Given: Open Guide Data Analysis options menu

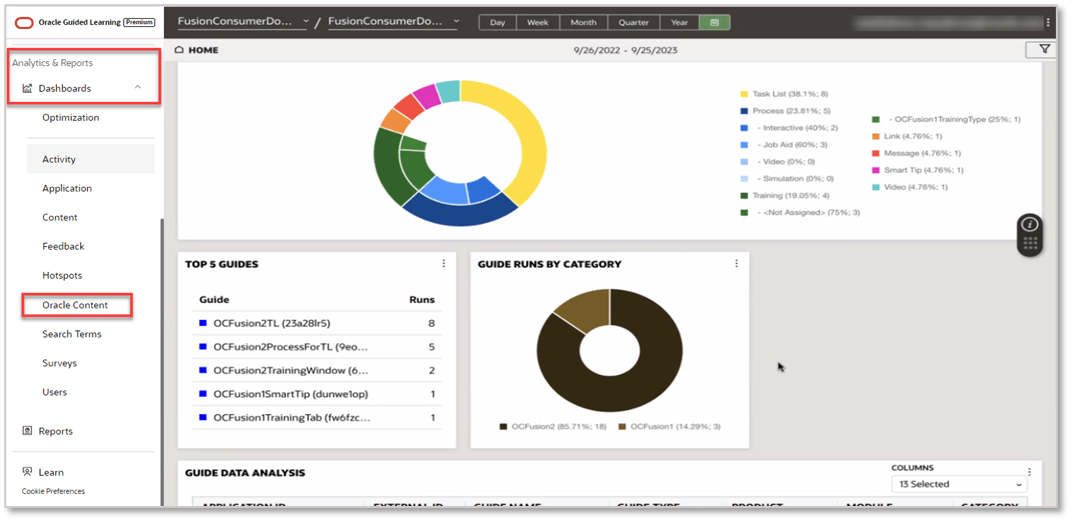Looking at the screenshot, I should point(1029,472).
